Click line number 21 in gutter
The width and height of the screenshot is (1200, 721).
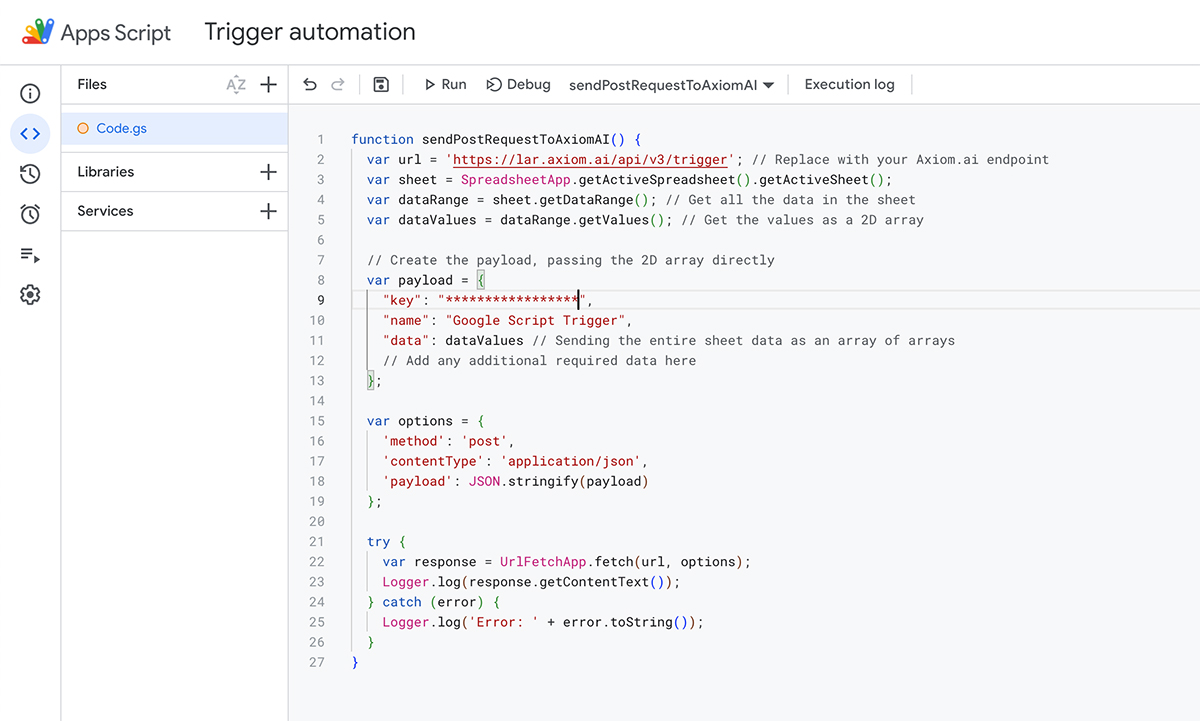pyautogui.click(x=316, y=542)
